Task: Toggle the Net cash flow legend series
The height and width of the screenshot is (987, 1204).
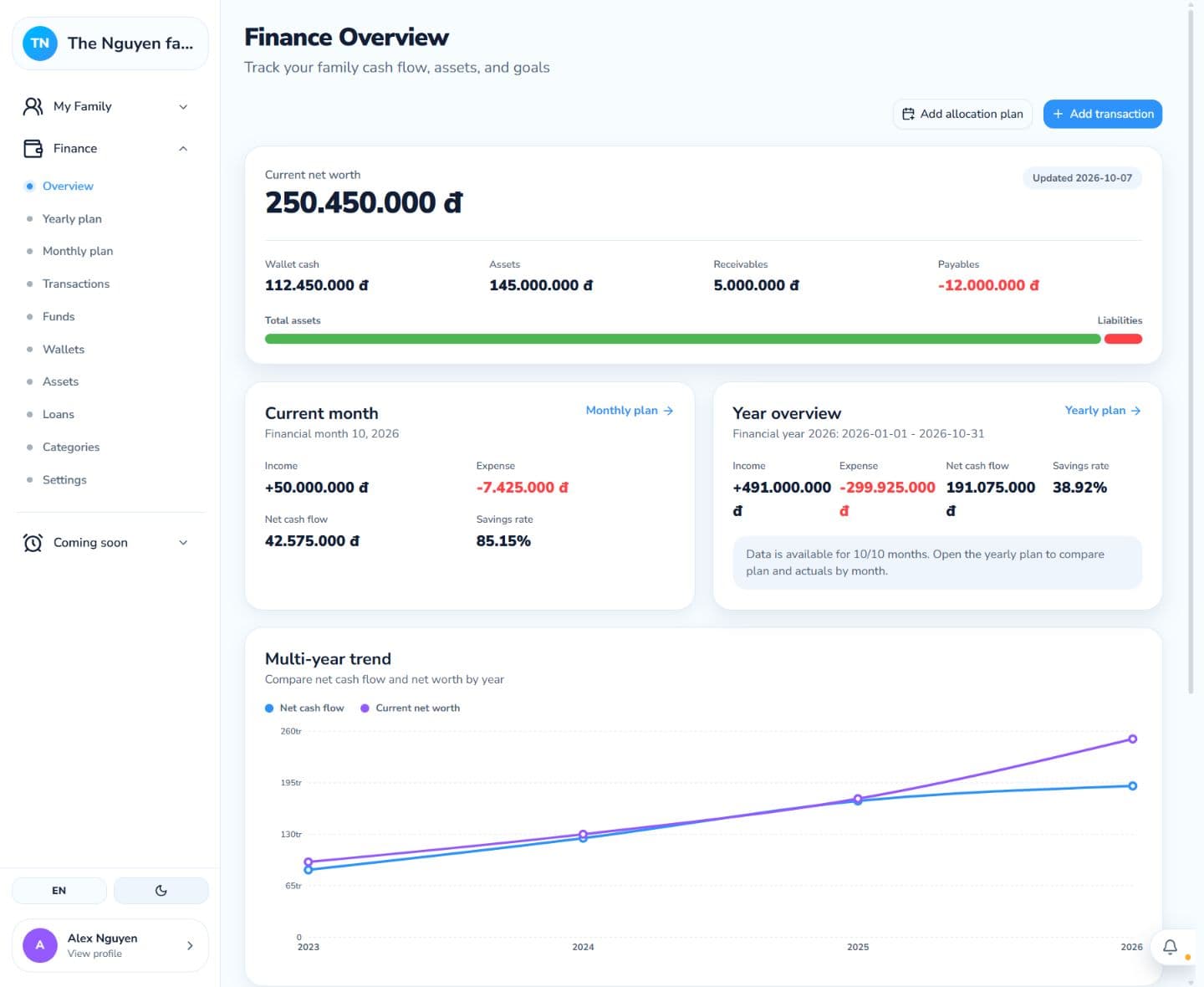Action: (x=304, y=708)
